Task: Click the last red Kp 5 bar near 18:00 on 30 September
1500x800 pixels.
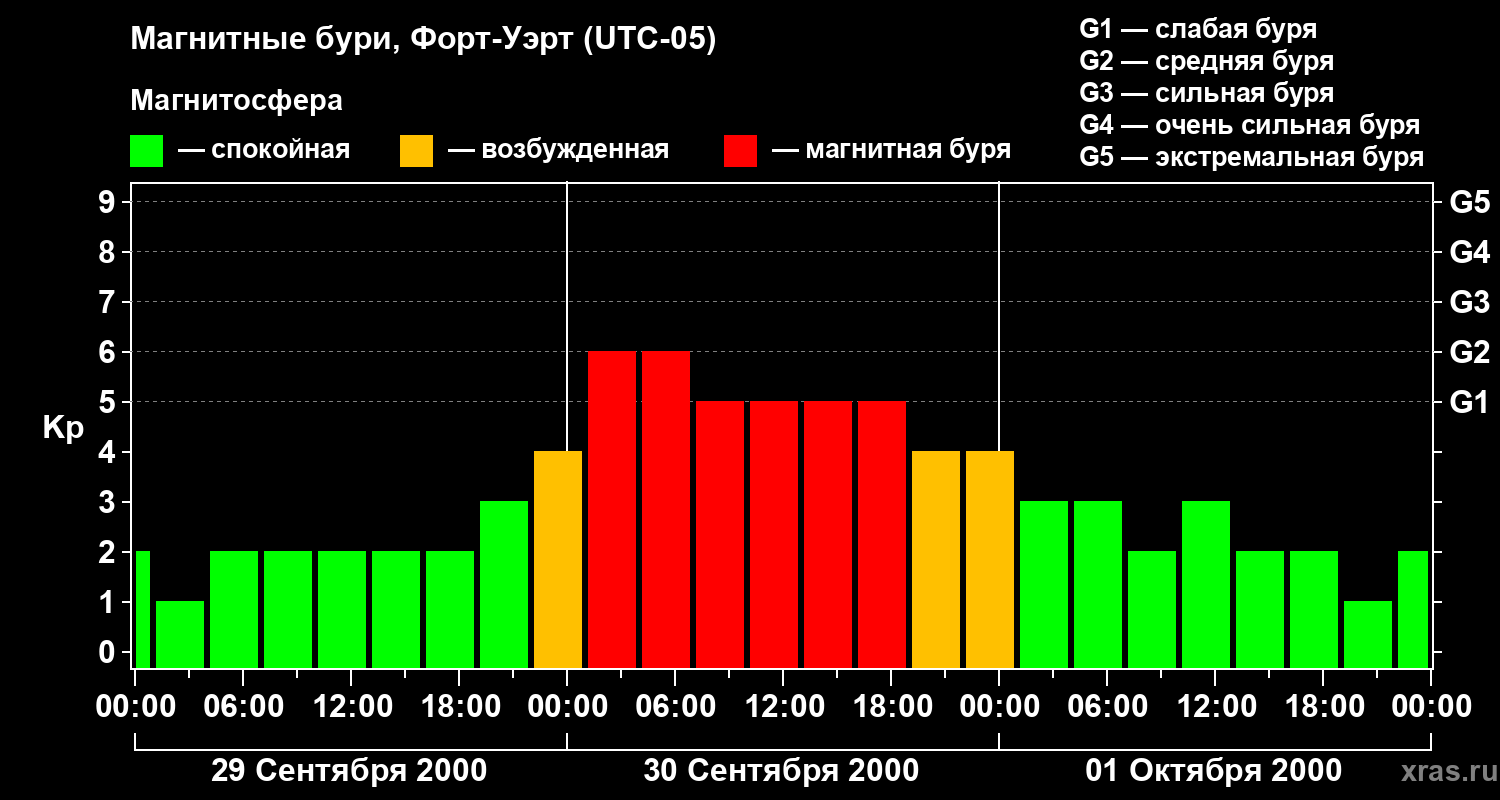Action: pyautogui.click(x=882, y=534)
